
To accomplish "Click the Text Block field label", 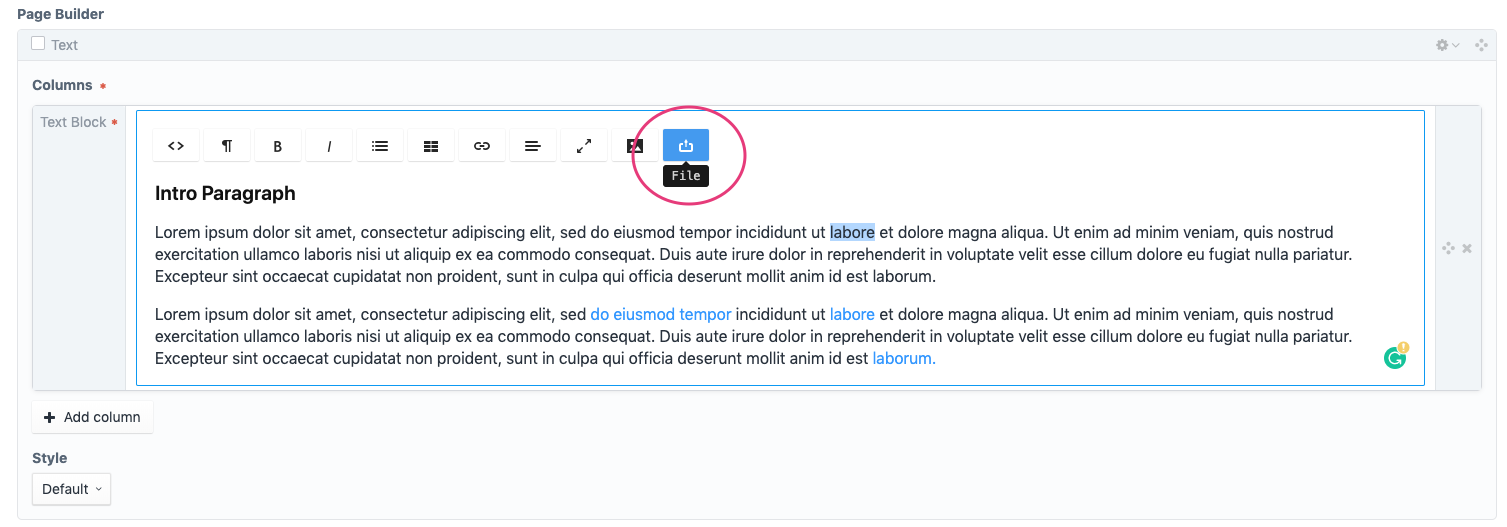I will tap(73, 122).
